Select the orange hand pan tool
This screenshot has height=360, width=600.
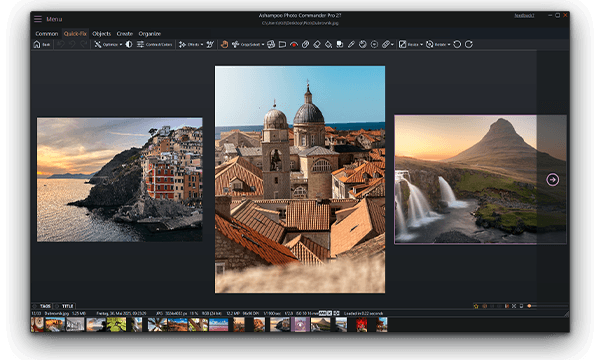coord(224,44)
